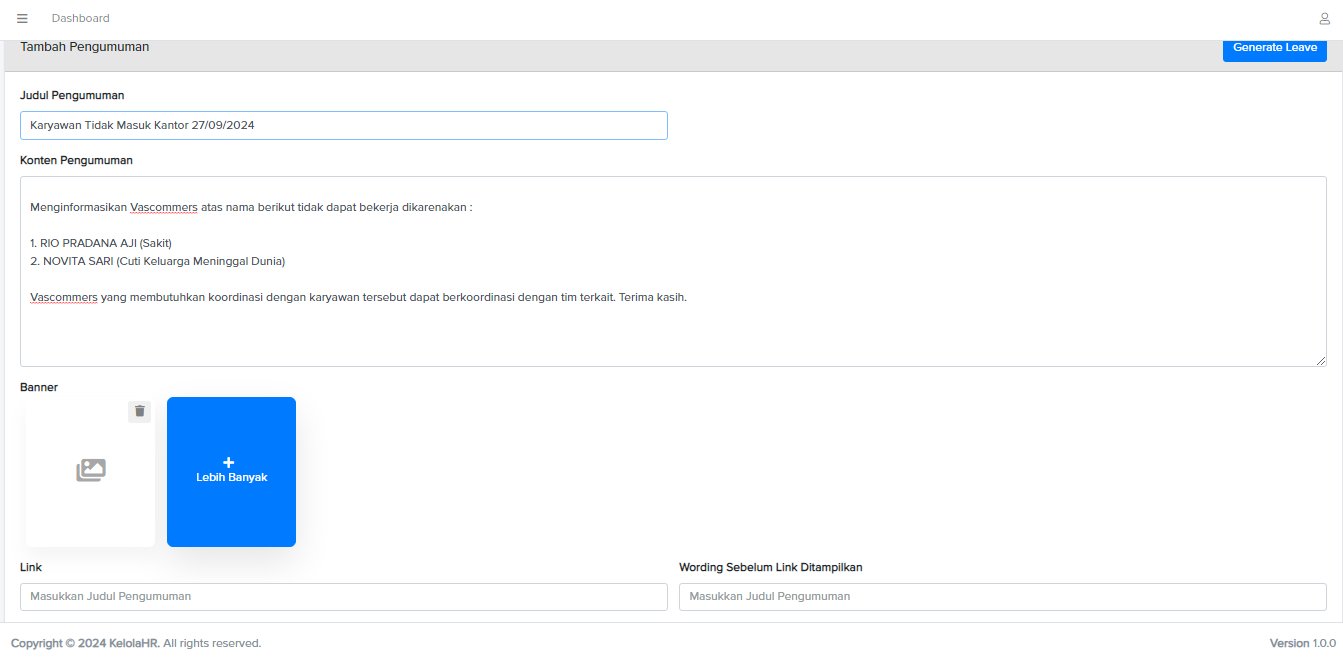The width and height of the screenshot is (1343, 665).
Task: Open the hamburger sidebar menu
Action: click(22, 18)
